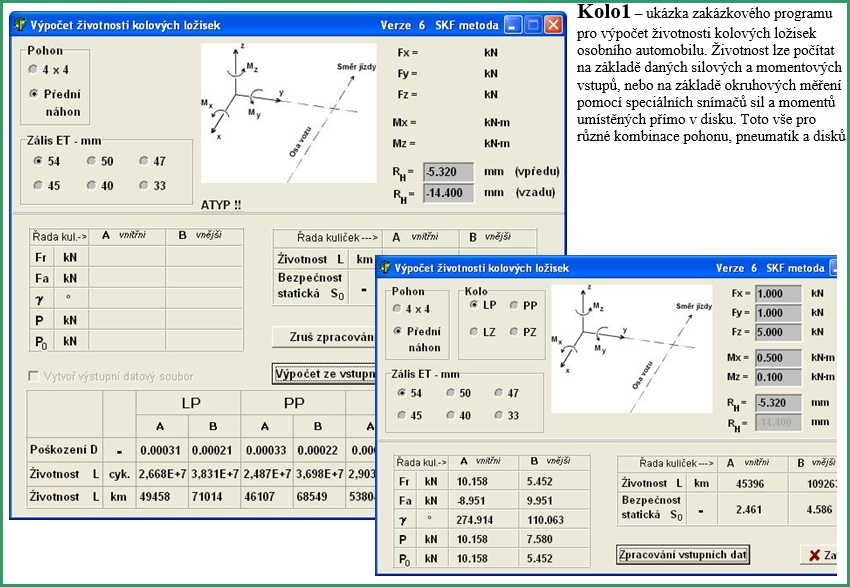850x587 pixels.
Task: Pick the LZ wheel option
Action: pyautogui.click(x=474, y=331)
